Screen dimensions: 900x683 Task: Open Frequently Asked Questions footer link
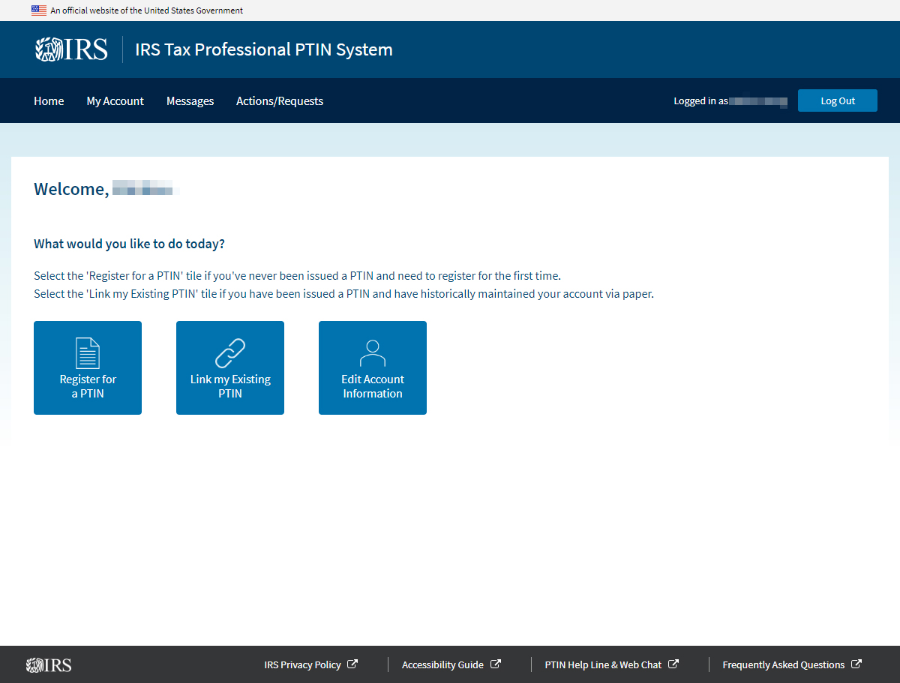pos(783,665)
